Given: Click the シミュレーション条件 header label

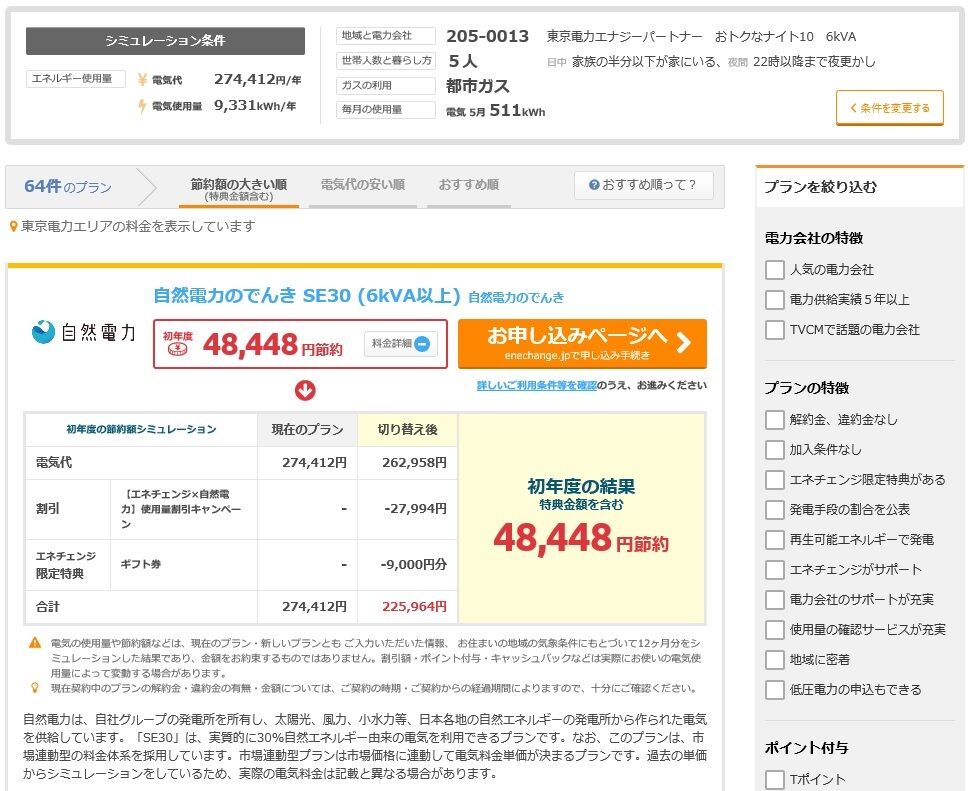Looking at the screenshot, I should [x=165, y=41].
